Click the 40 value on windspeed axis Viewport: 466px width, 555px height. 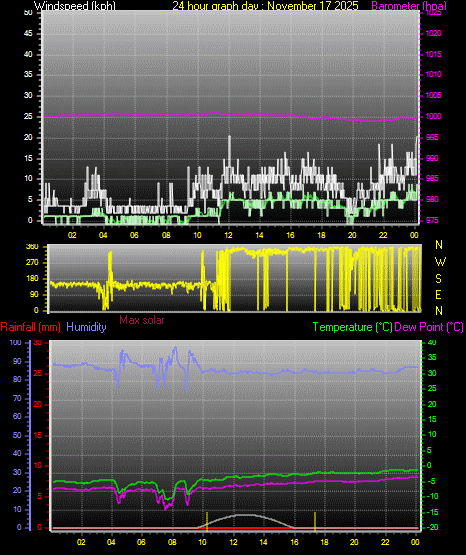28,54
